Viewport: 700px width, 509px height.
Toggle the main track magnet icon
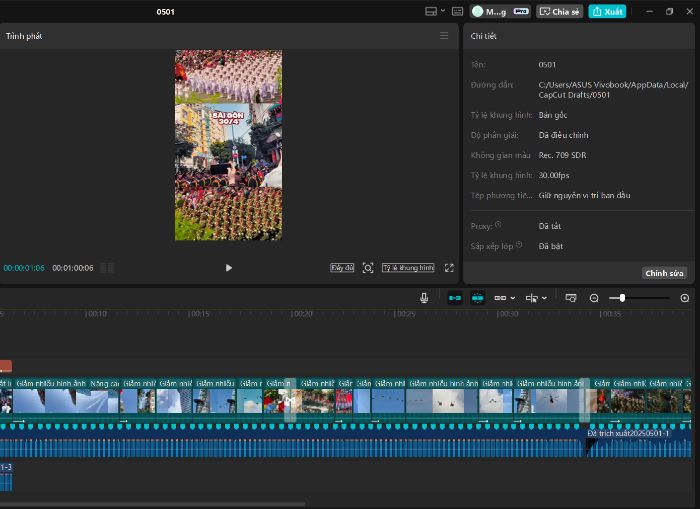pos(455,298)
